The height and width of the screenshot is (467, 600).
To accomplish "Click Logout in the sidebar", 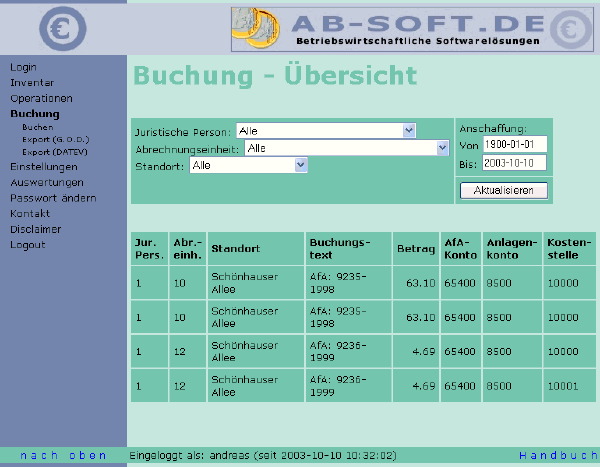I will click(x=28, y=245).
